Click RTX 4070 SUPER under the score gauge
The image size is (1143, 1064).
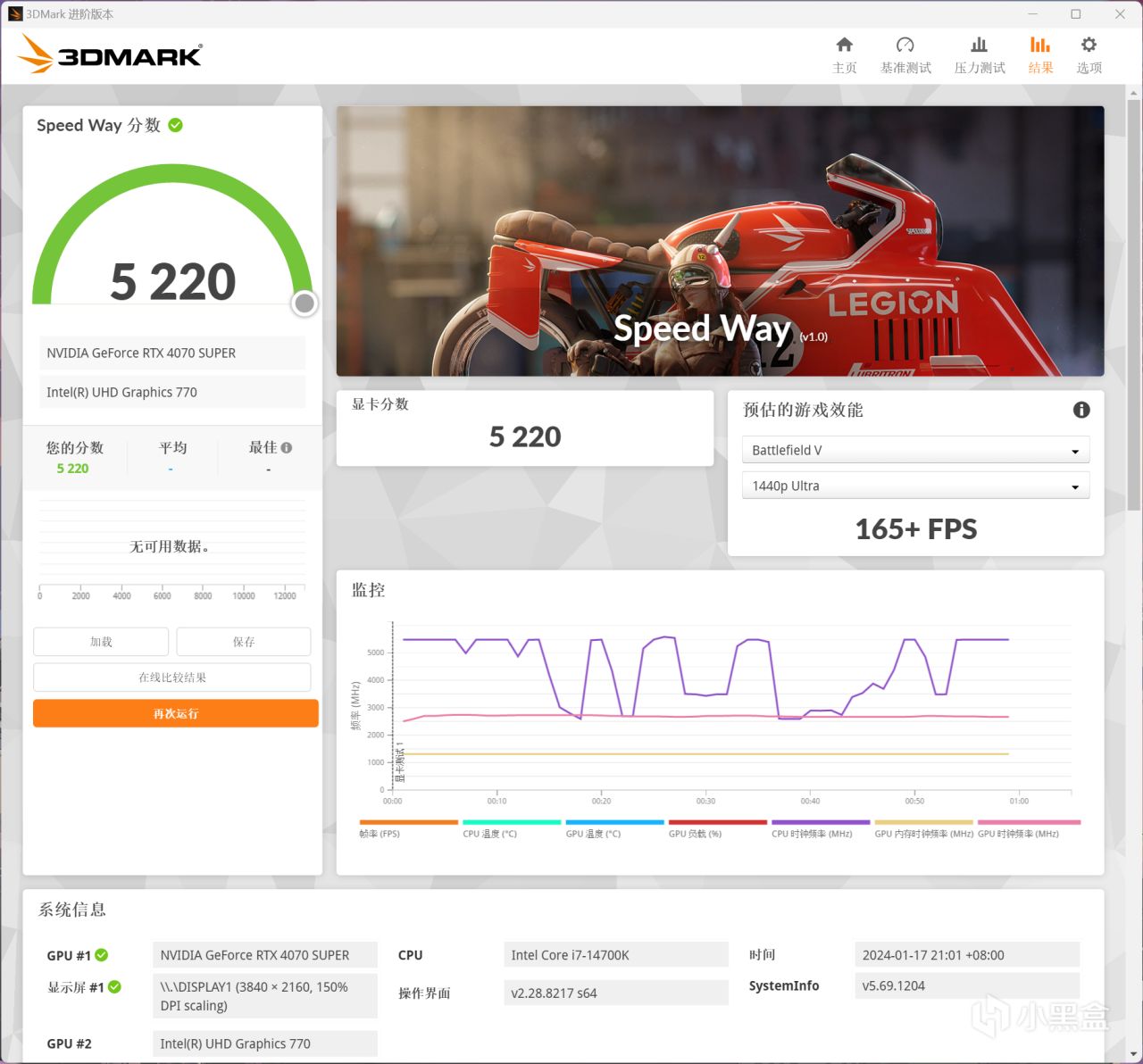tap(172, 353)
